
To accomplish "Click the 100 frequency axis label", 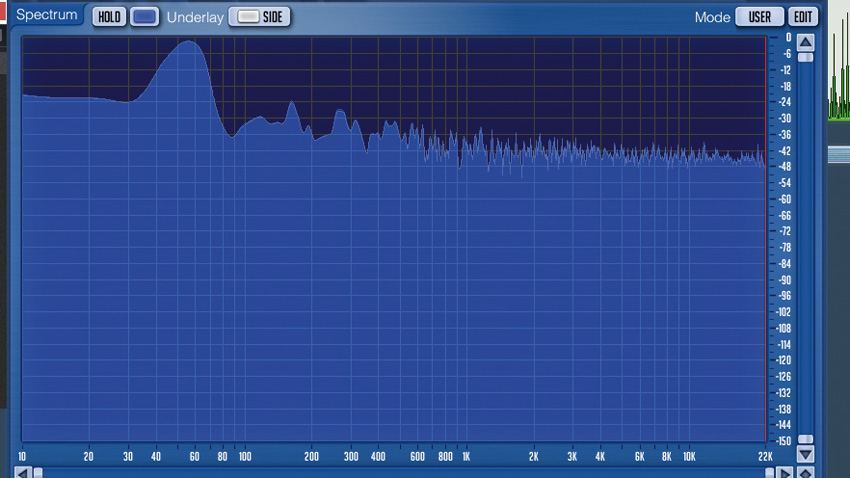I will [x=245, y=457].
